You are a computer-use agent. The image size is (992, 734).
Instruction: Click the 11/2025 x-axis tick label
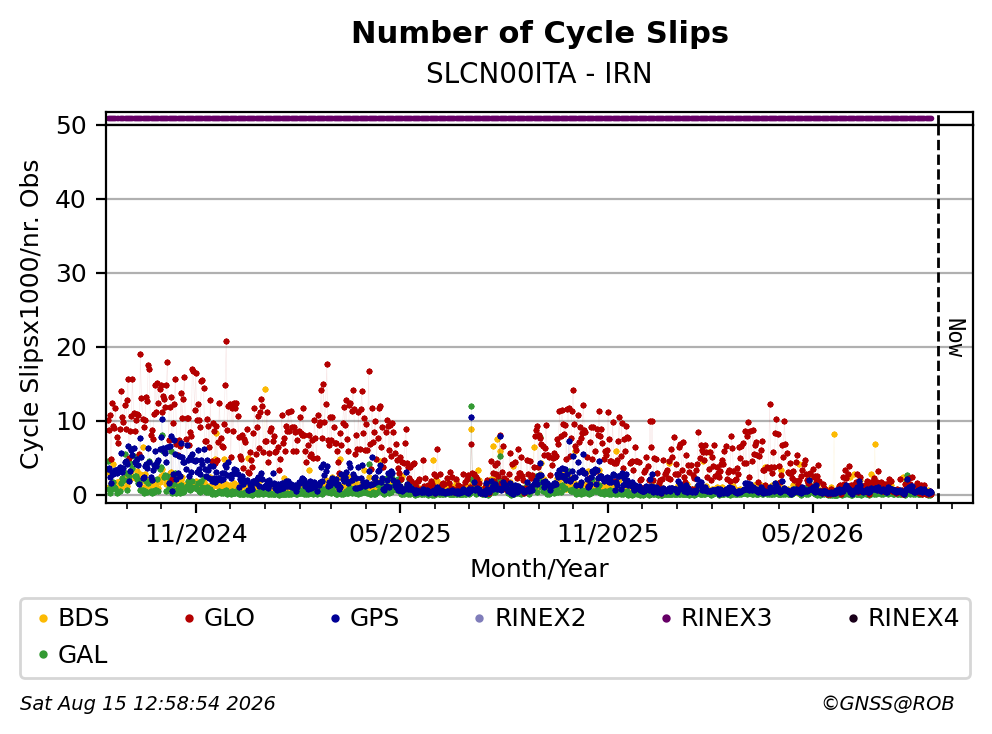coord(608,534)
